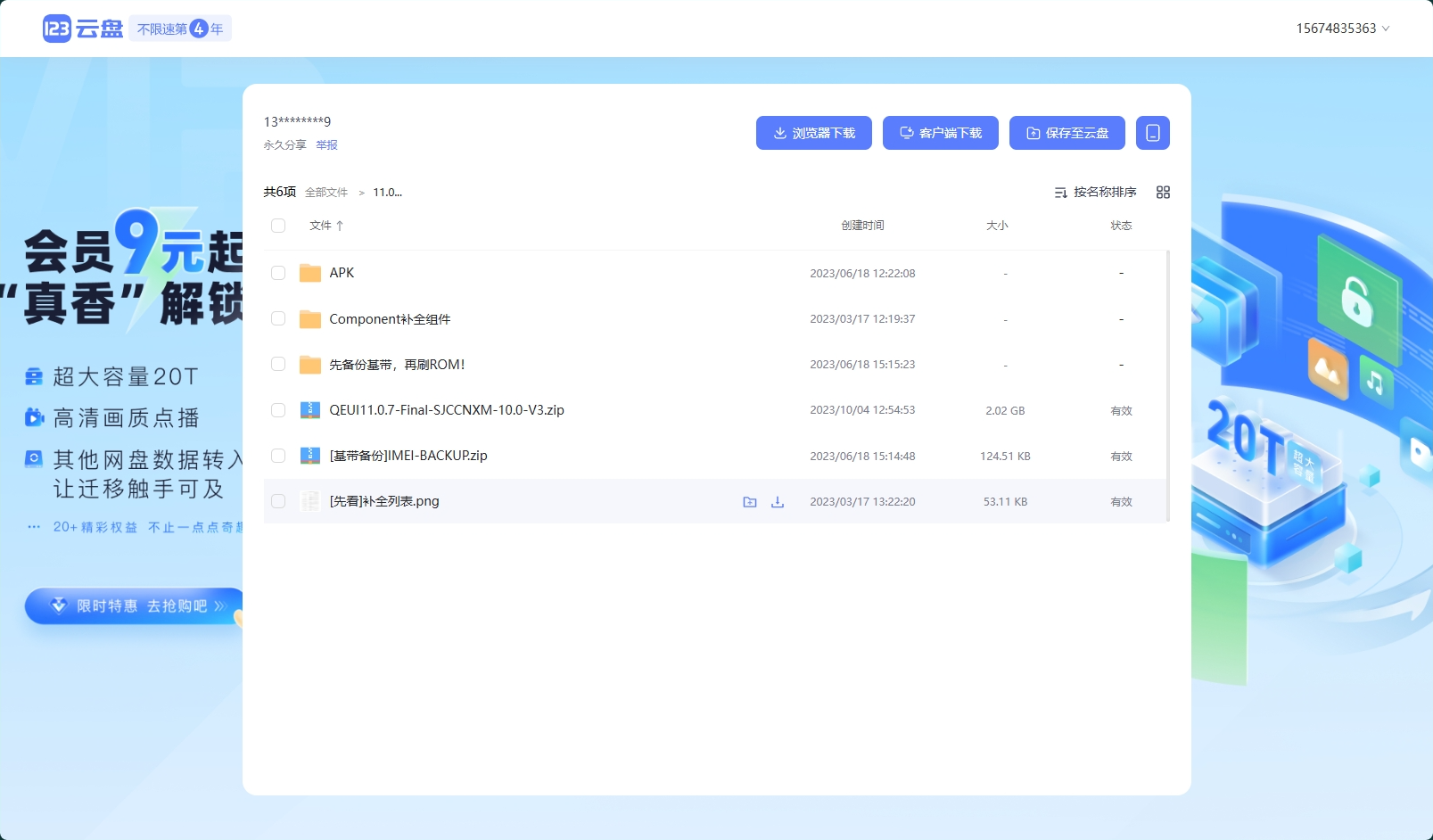Expand the account 15674835363 dropdown
Viewport: 1433px width, 840px height.
(x=1342, y=29)
